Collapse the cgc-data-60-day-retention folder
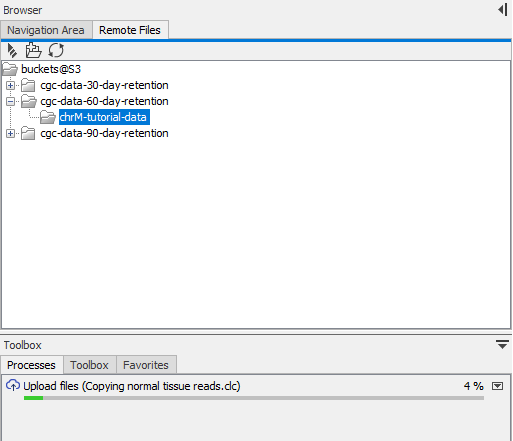This screenshot has height=441, width=513. coord(10,101)
